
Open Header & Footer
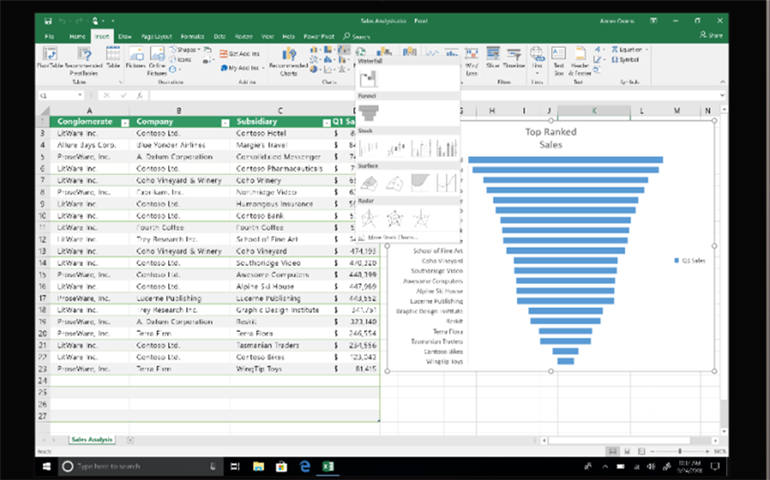[x=579, y=61]
